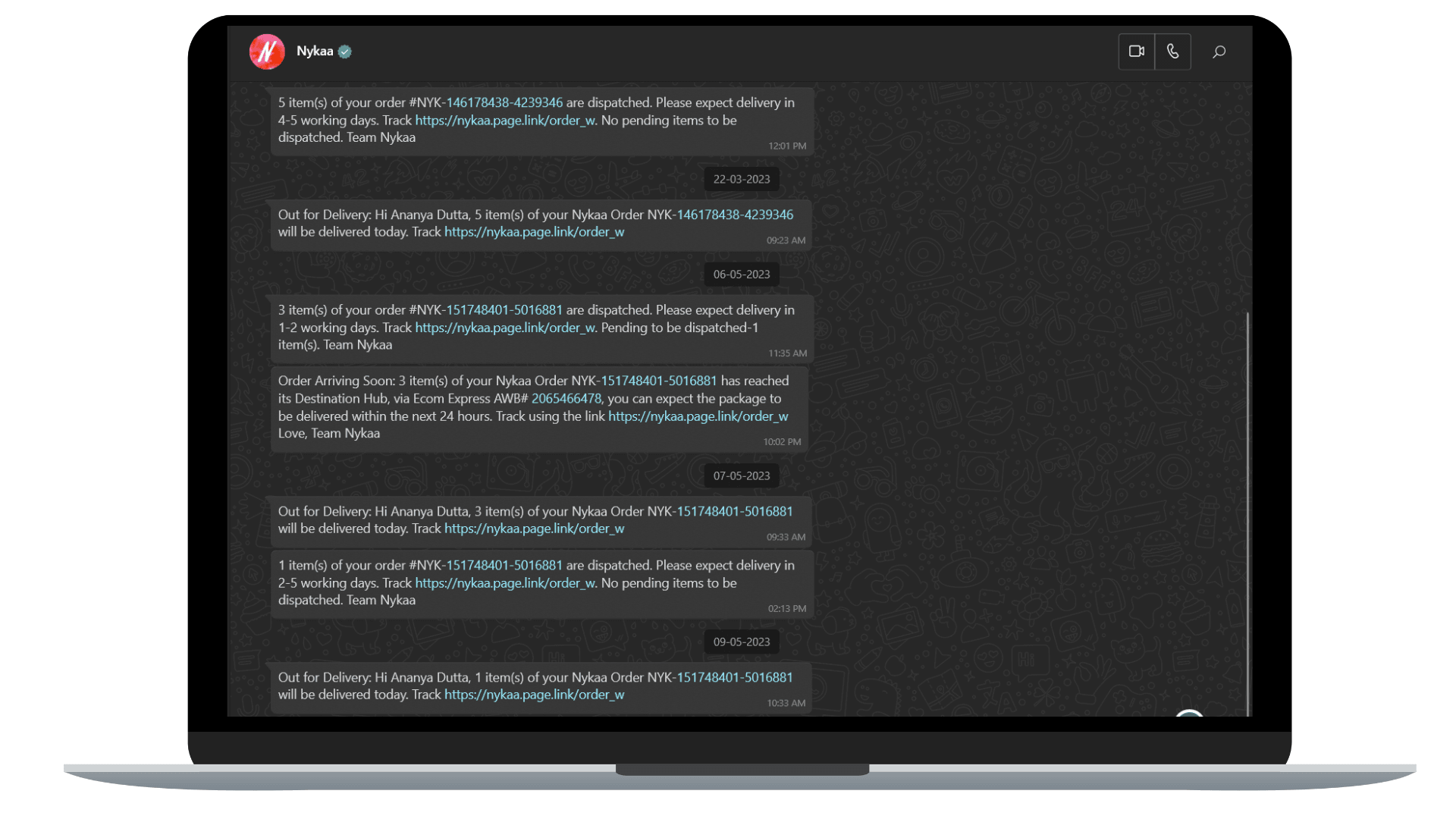Click scroll-to-bottom button at chat corner
This screenshot has width=1456, height=819.
tap(1189, 714)
